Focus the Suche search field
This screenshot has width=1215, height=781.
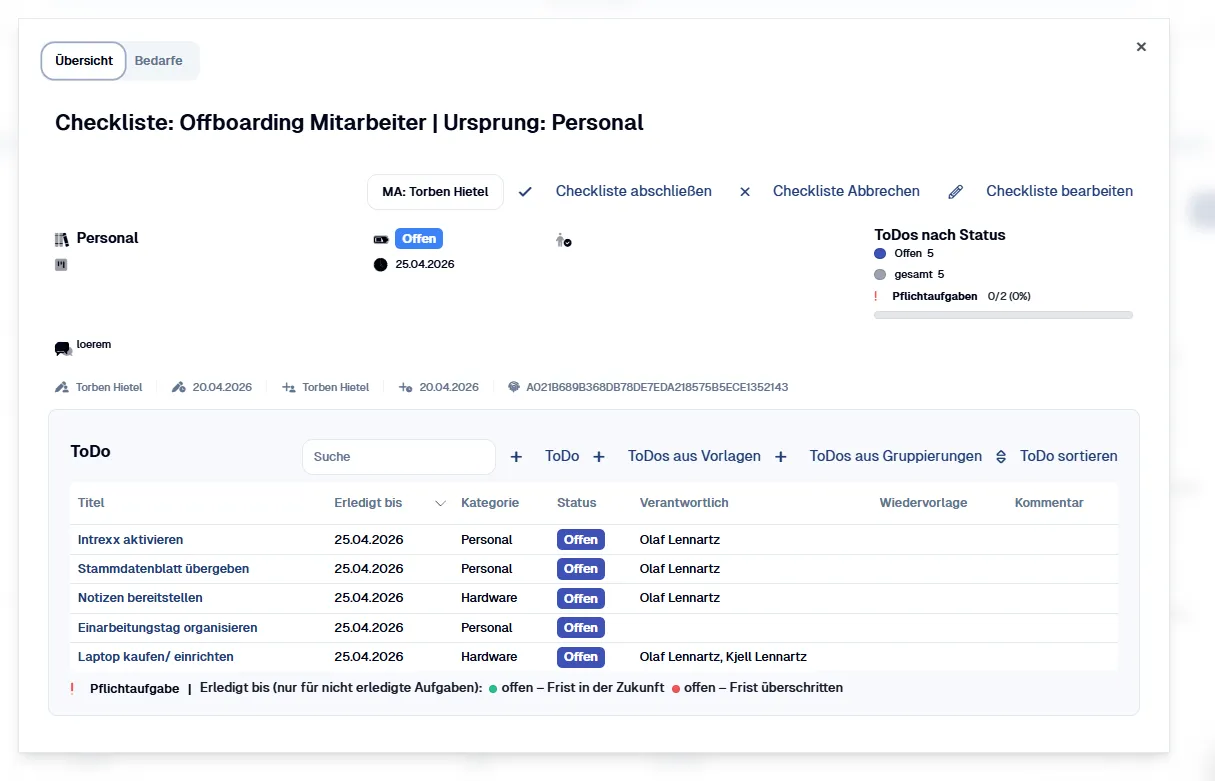[398, 457]
